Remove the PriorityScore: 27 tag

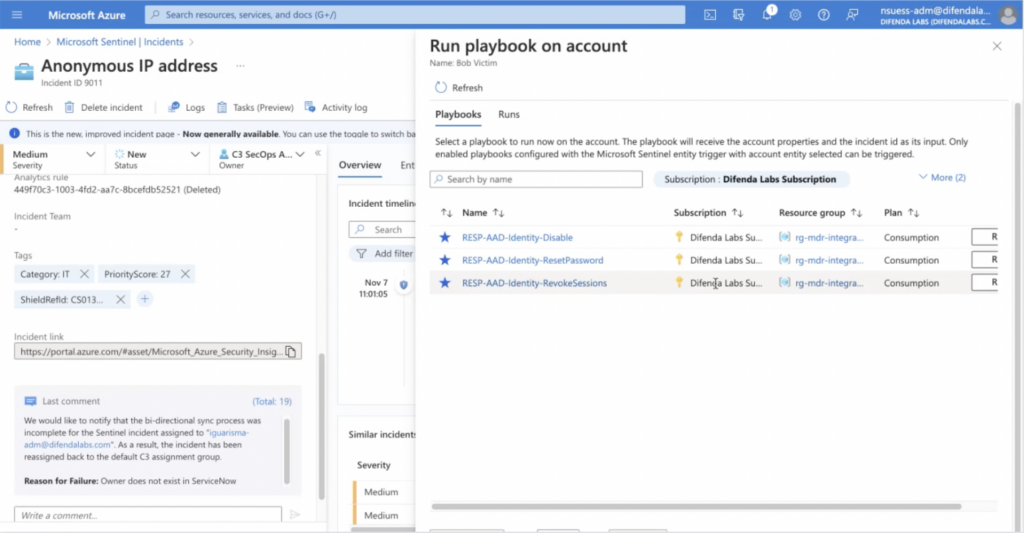point(185,274)
